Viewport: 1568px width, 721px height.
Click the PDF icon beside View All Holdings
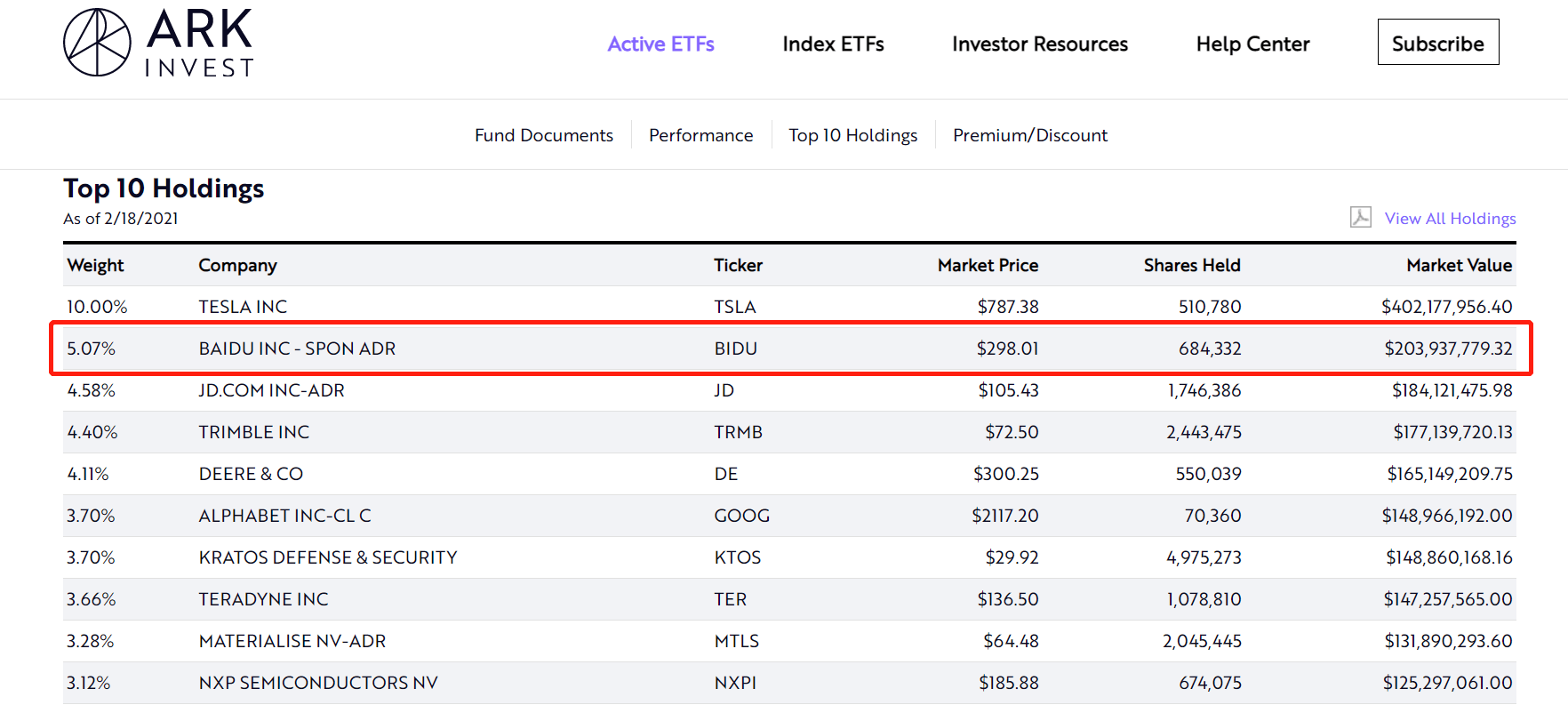(1360, 218)
